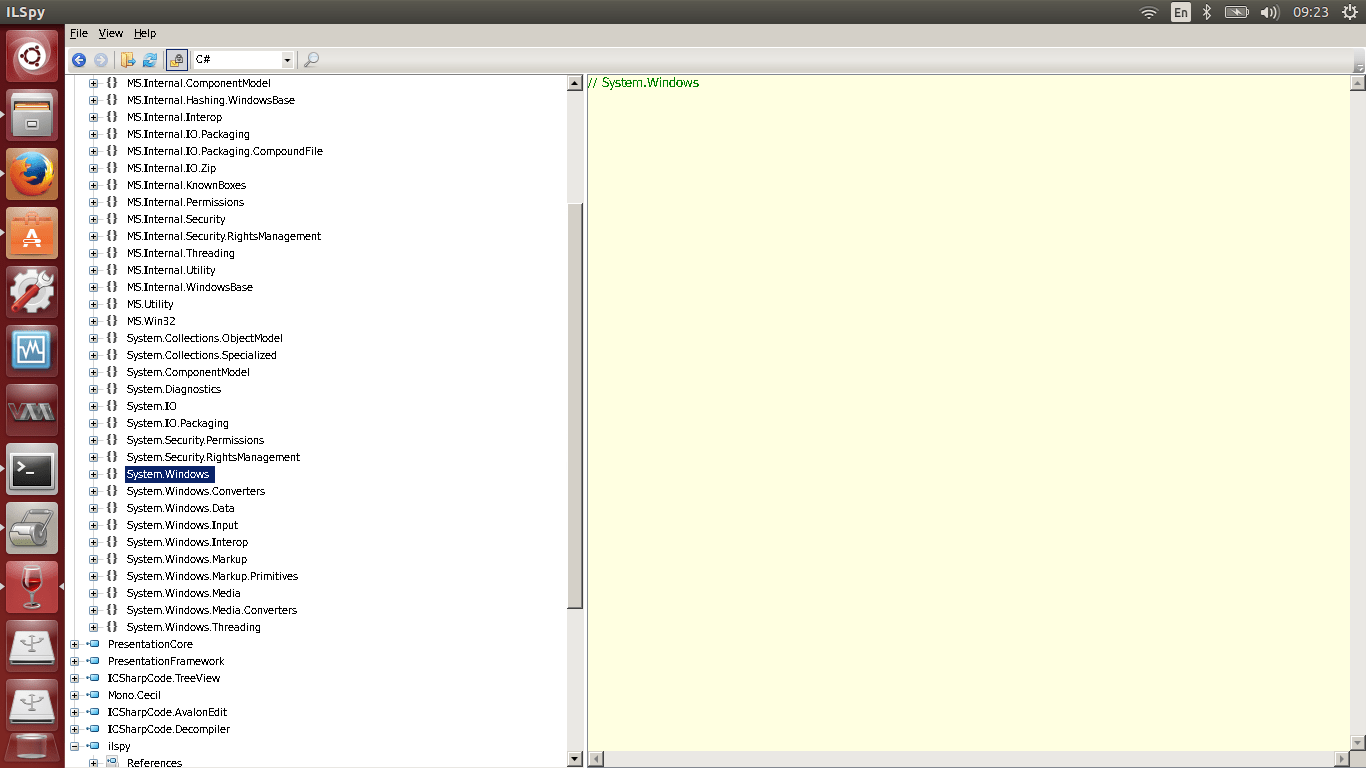The height and width of the screenshot is (768, 1366).
Task: Select the ICSharpCode.Decompiler assembly
Action: point(169,729)
